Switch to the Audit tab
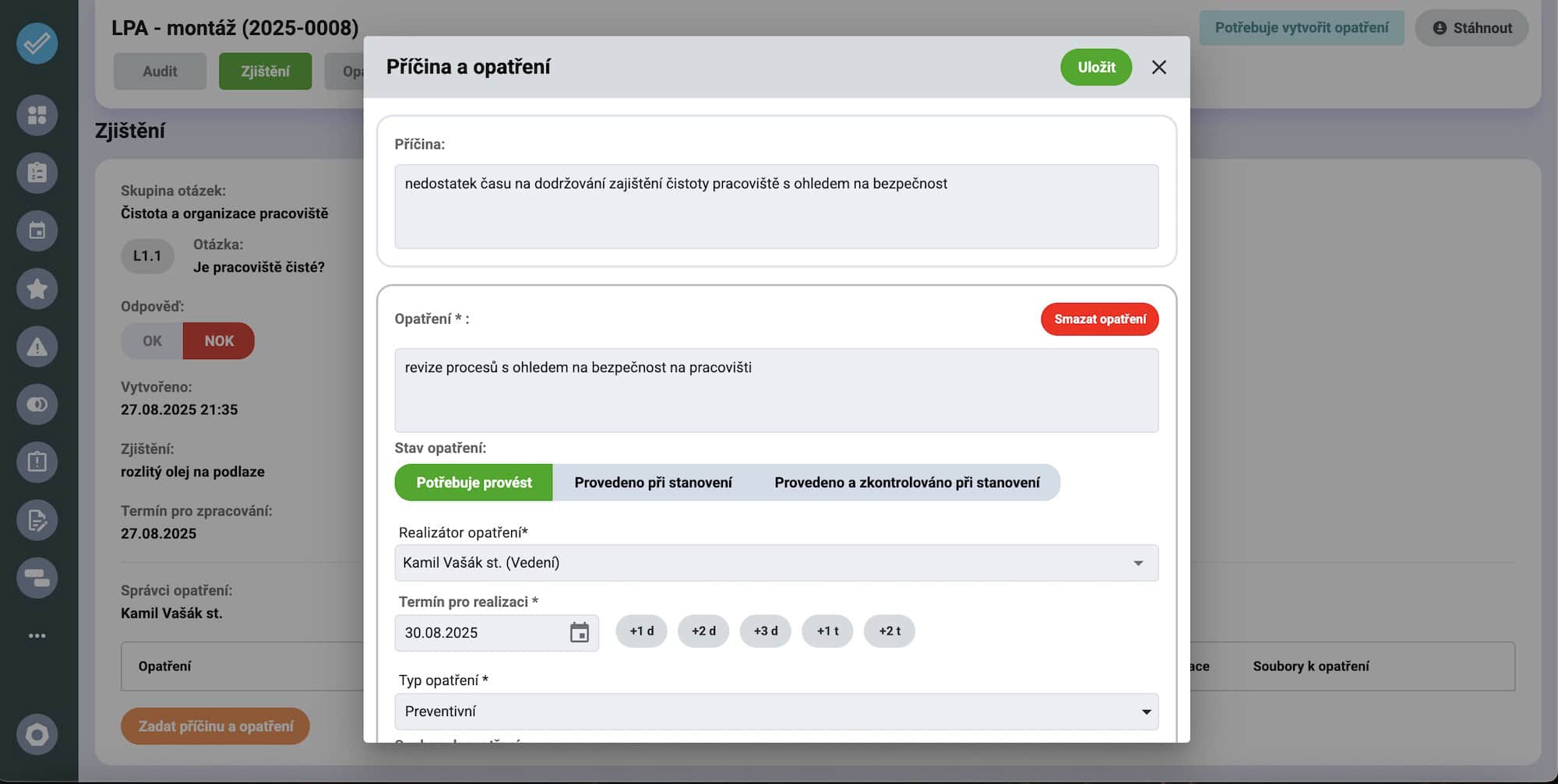Image resolution: width=1558 pixels, height=784 pixels. pyautogui.click(x=160, y=72)
